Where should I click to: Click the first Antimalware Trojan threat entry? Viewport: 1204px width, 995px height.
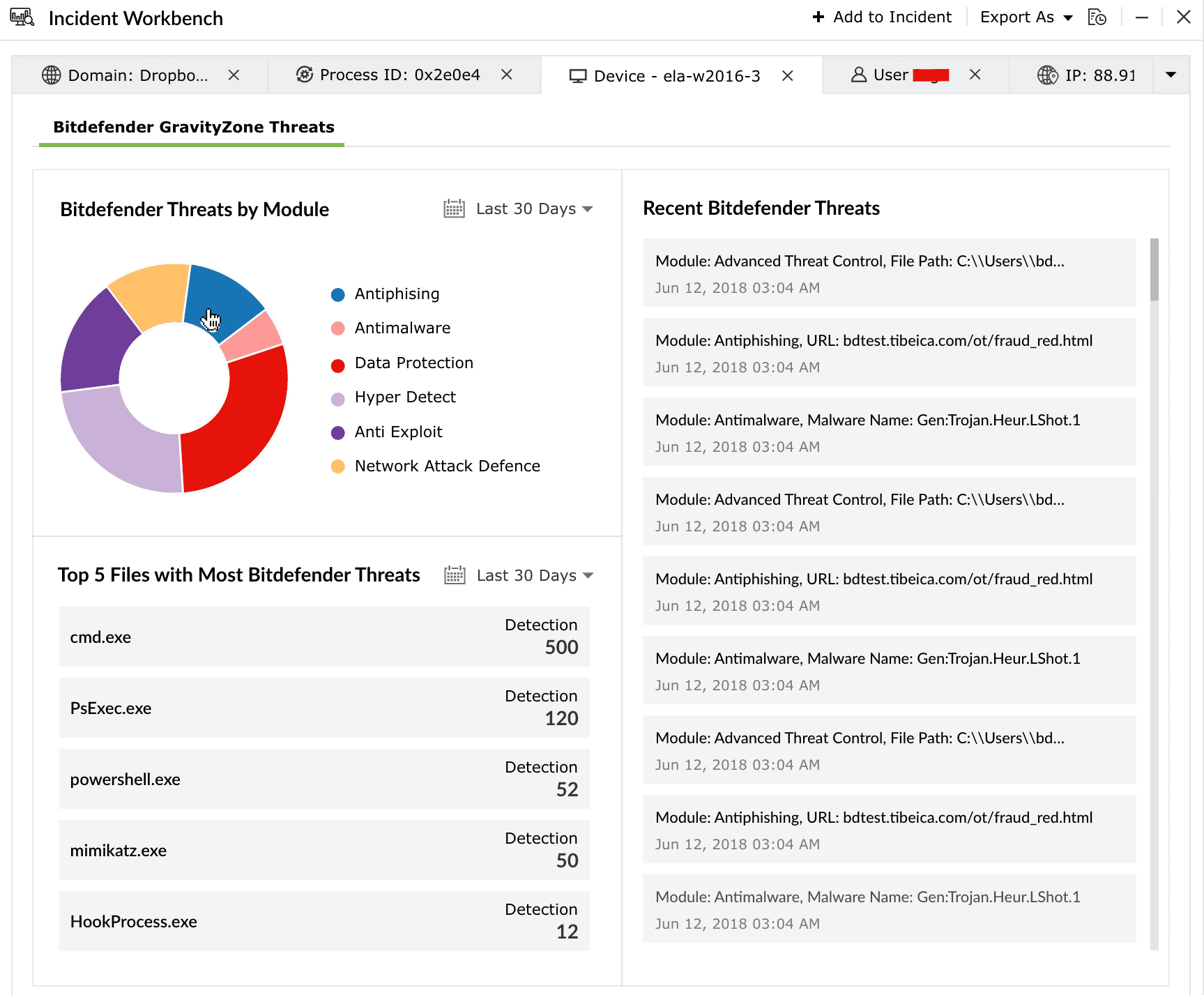[890, 432]
